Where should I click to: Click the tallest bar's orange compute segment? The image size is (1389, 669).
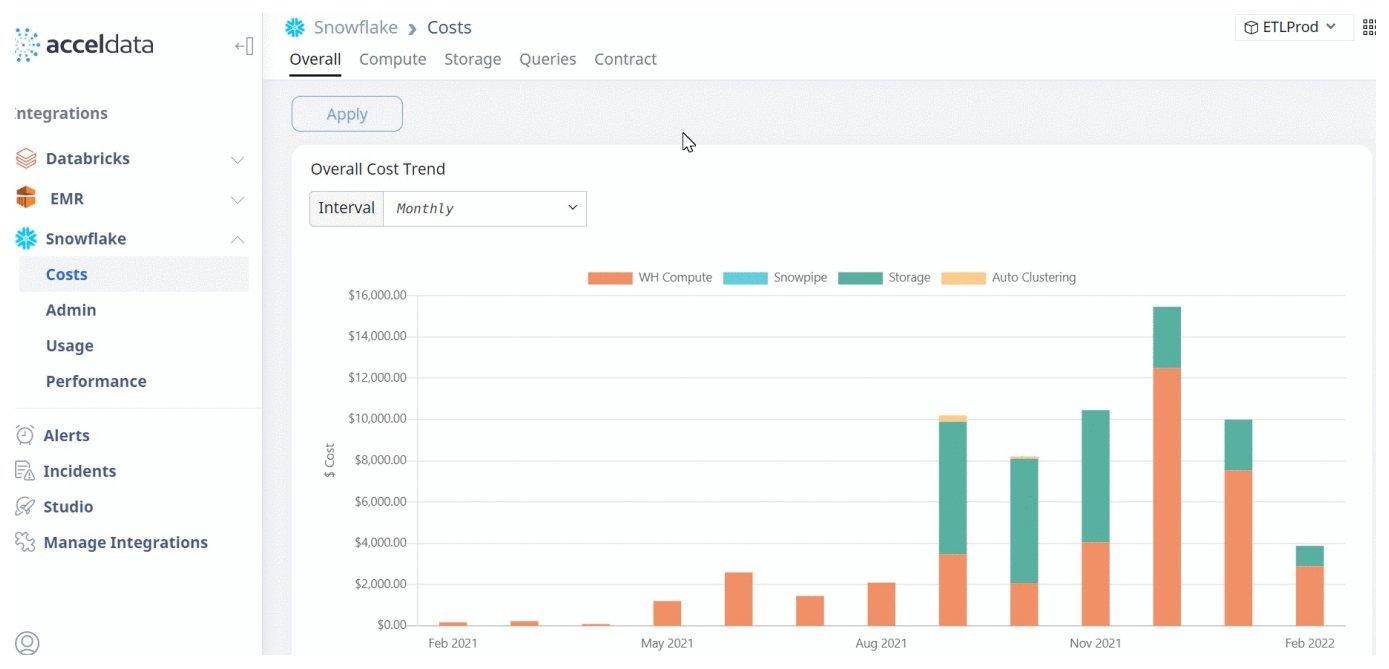(x=1167, y=497)
